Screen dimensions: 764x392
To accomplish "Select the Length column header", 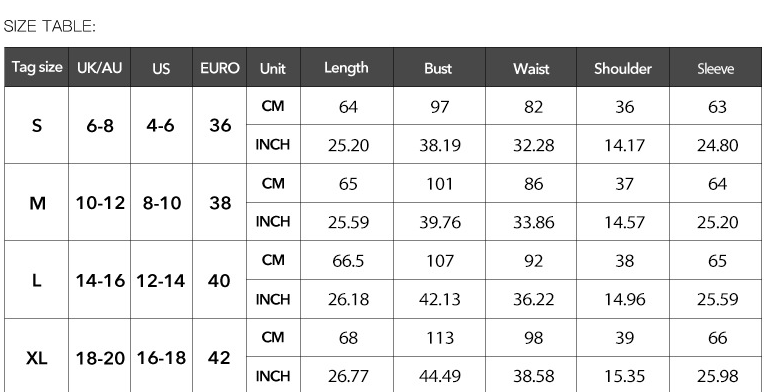I will pos(346,67).
